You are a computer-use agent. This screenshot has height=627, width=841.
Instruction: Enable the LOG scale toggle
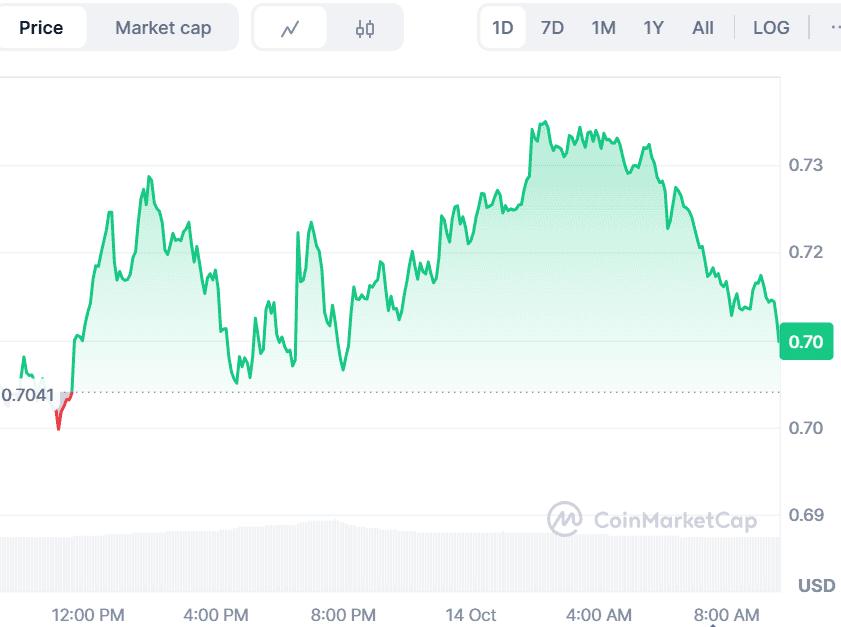(x=771, y=28)
